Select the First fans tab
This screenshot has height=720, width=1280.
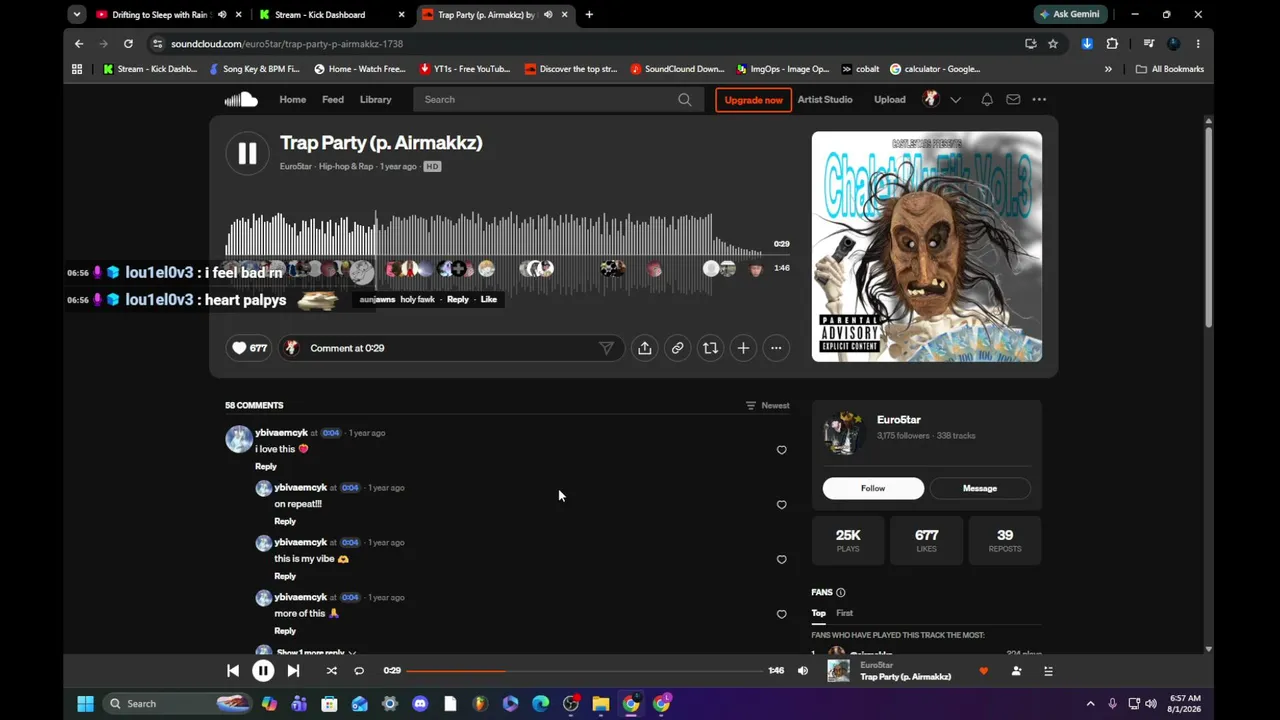coord(845,613)
